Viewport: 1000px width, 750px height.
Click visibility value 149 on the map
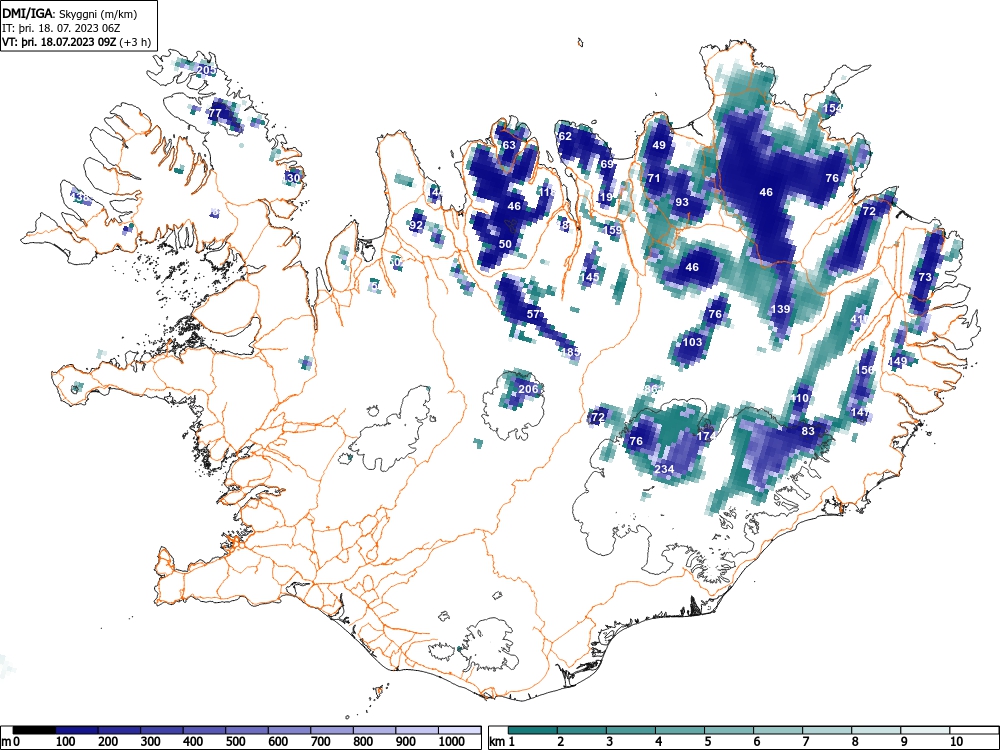tap(897, 362)
